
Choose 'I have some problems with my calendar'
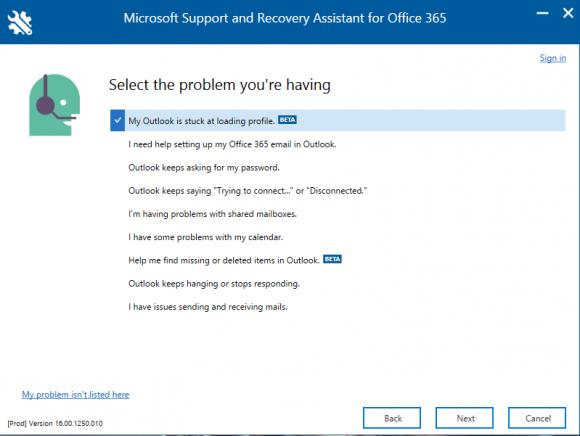tap(205, 237)
